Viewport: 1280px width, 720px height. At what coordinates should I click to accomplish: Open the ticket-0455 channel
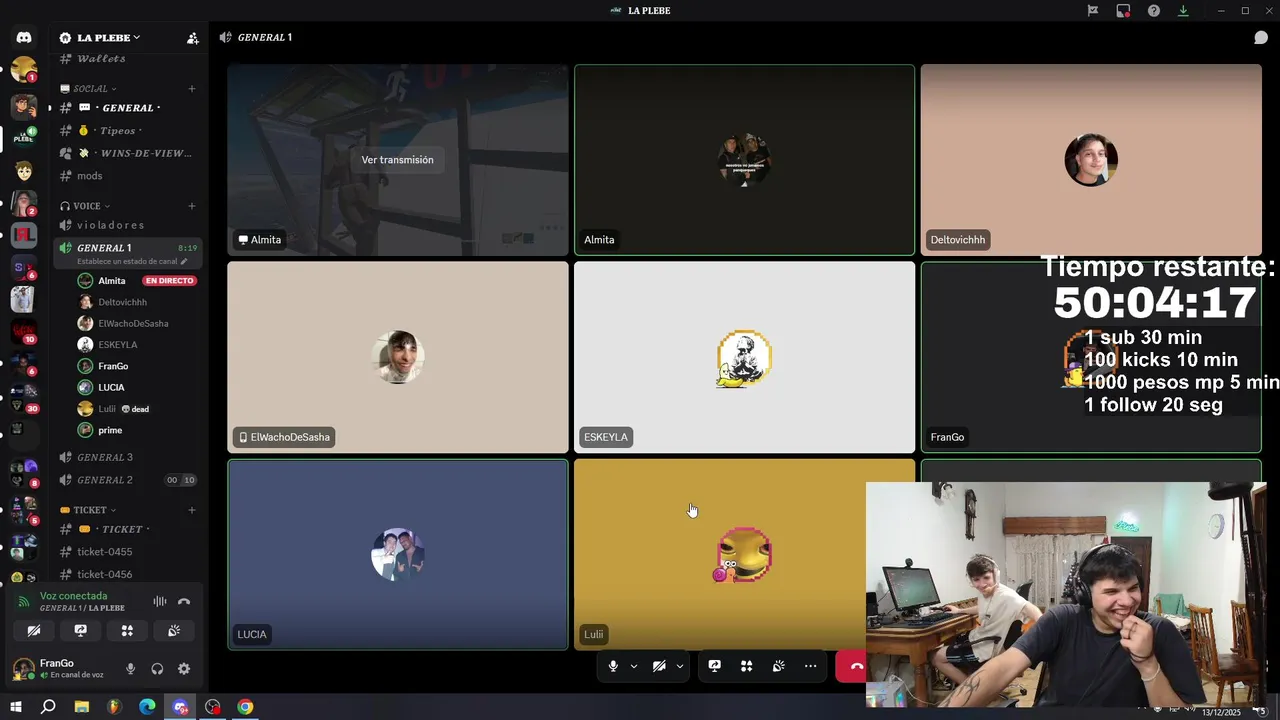[x=128, y=552]
